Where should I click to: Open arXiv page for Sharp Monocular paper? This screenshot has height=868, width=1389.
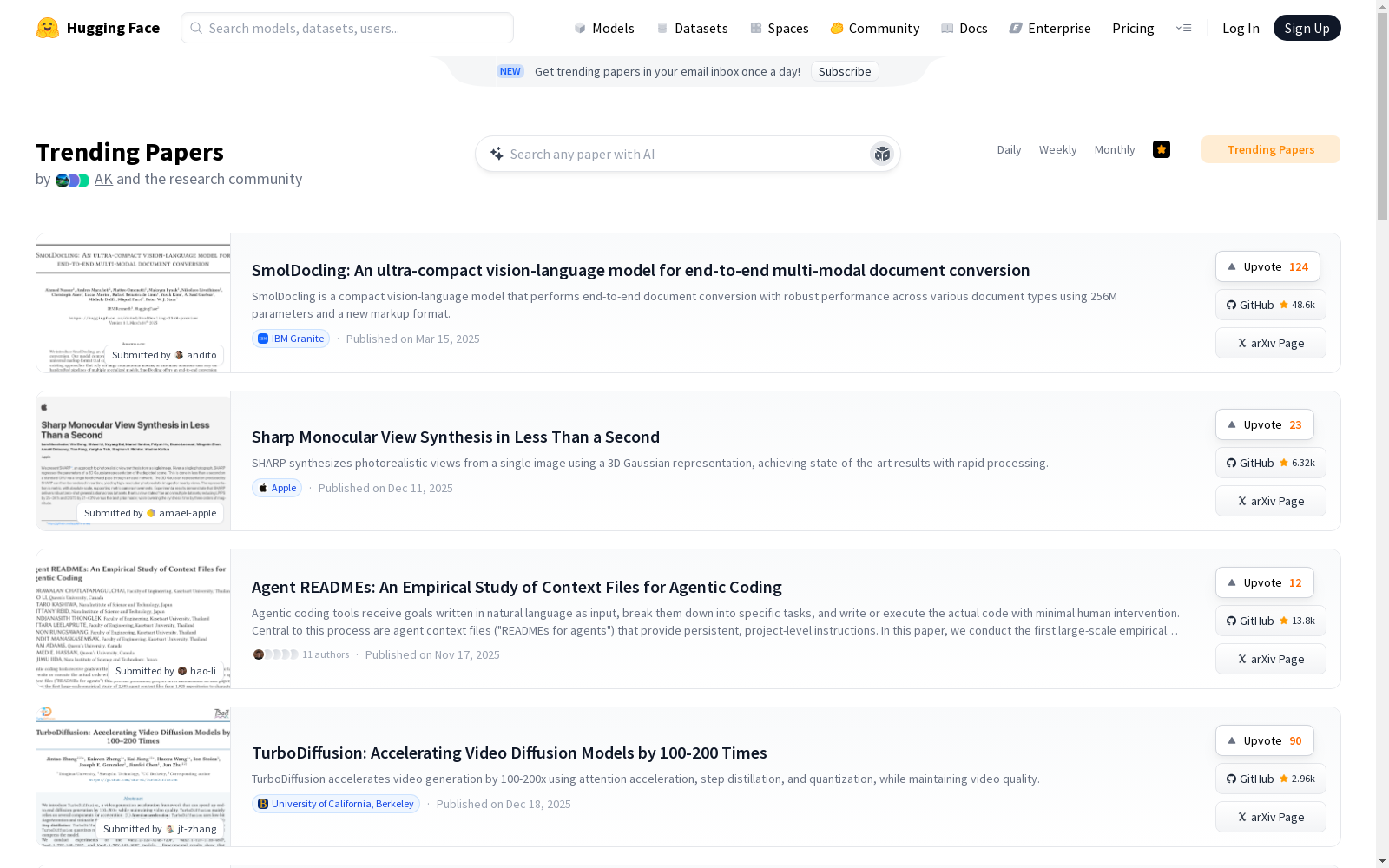tap(1271, 501)
